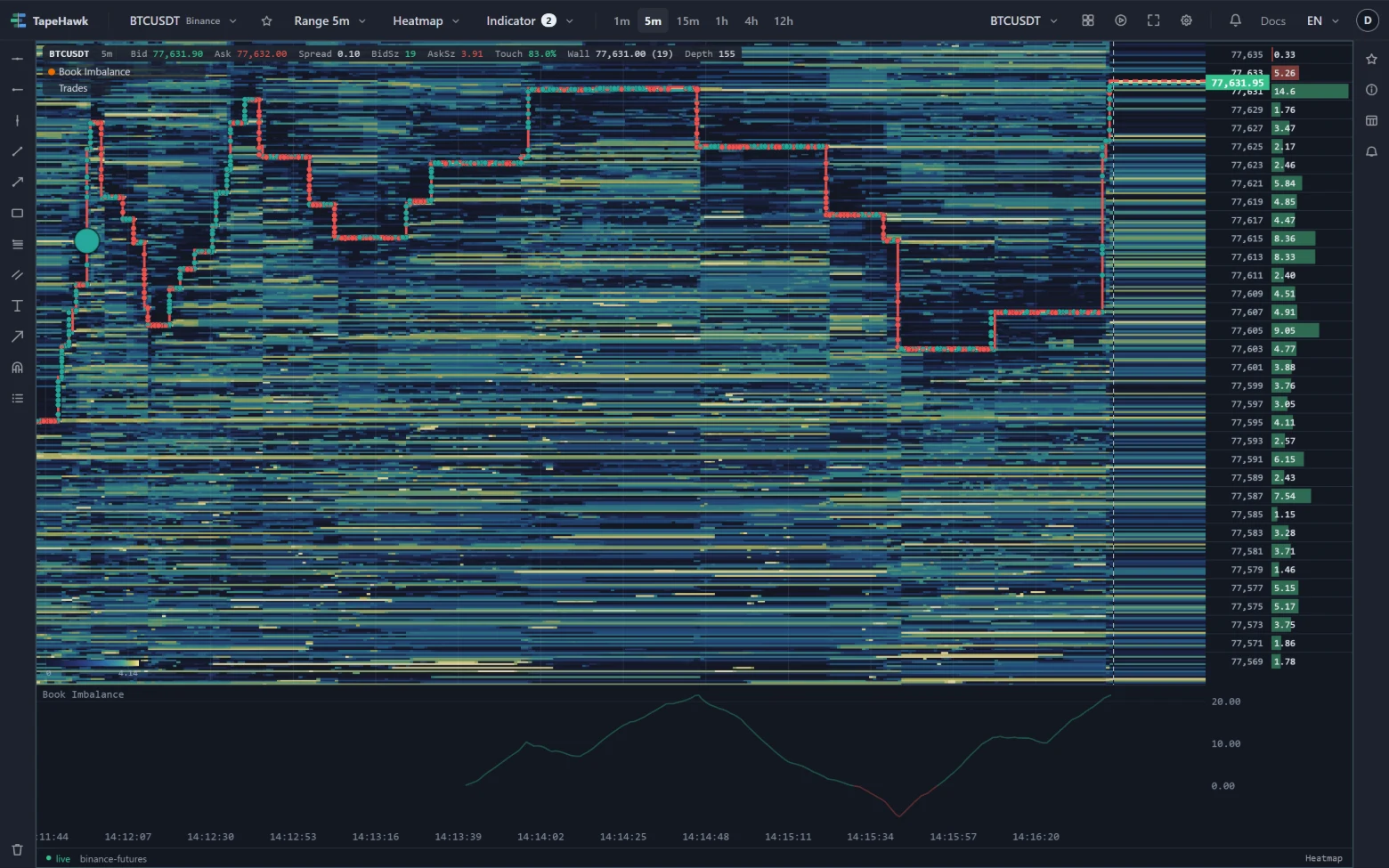Expand the Heatmap chart type dropdown

tap(426, 20)
